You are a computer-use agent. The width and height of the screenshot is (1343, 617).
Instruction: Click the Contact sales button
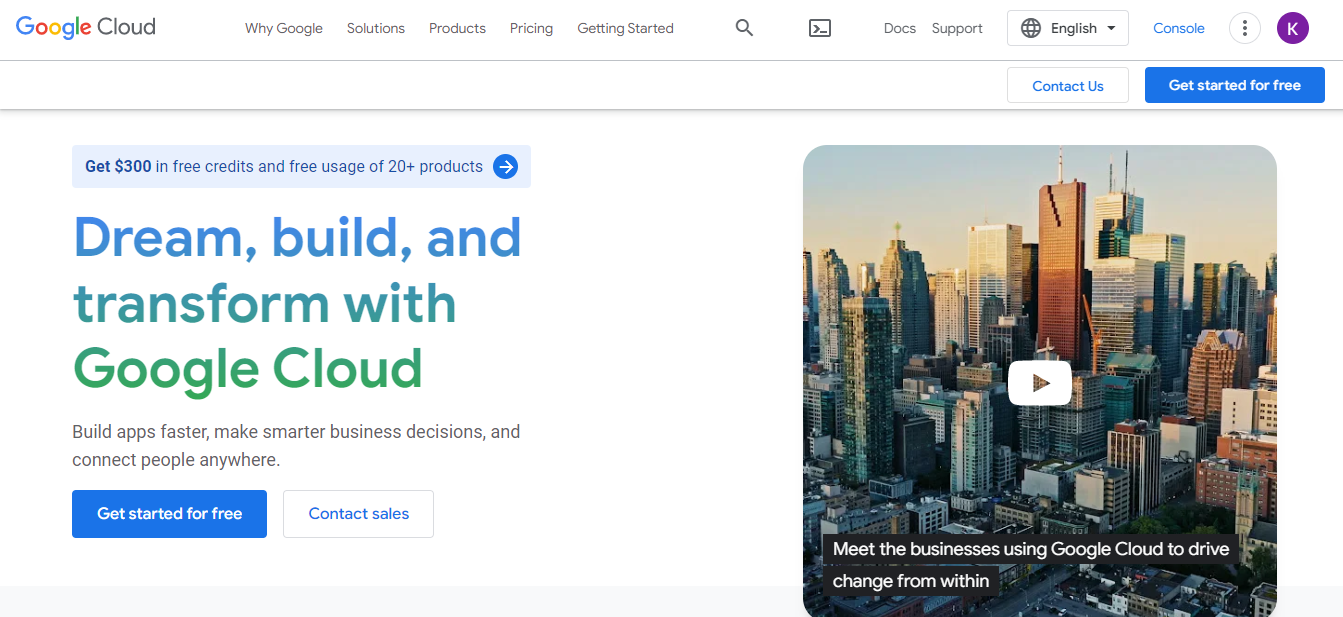click(358, 514)
